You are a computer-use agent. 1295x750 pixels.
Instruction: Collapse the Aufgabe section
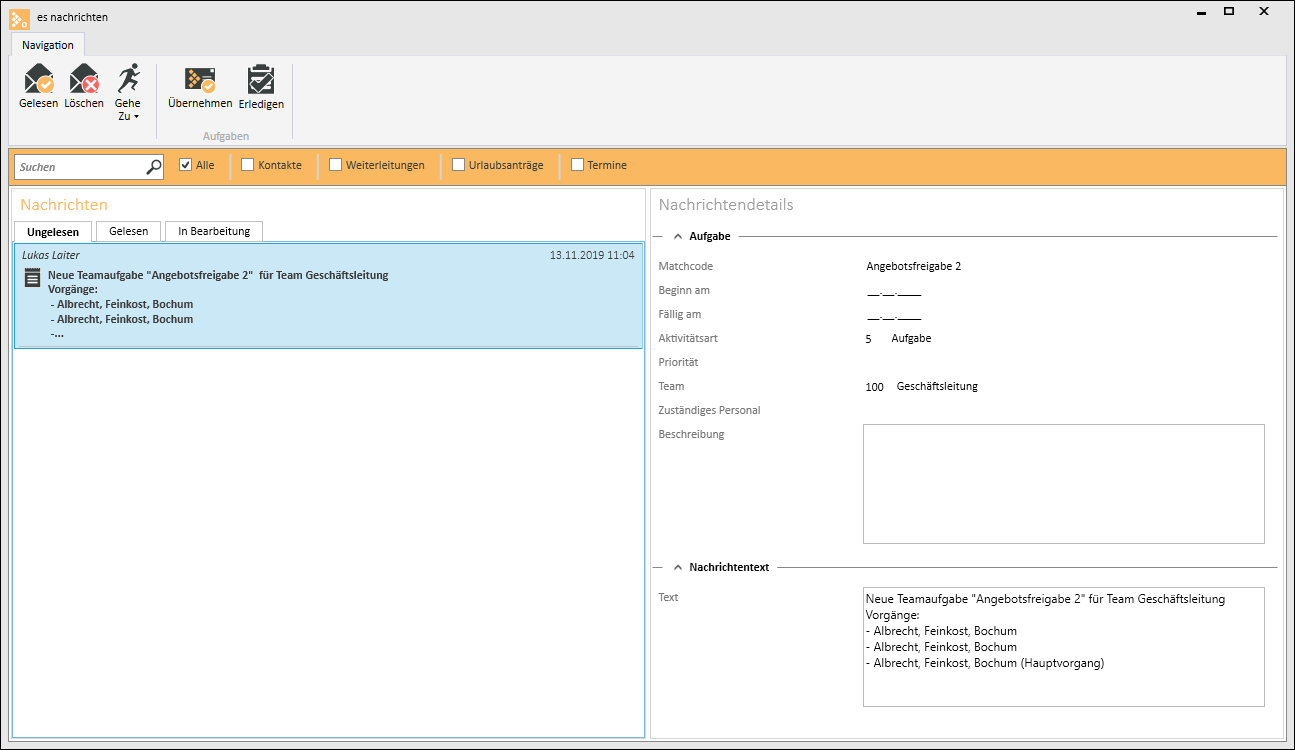coord(678,236)
